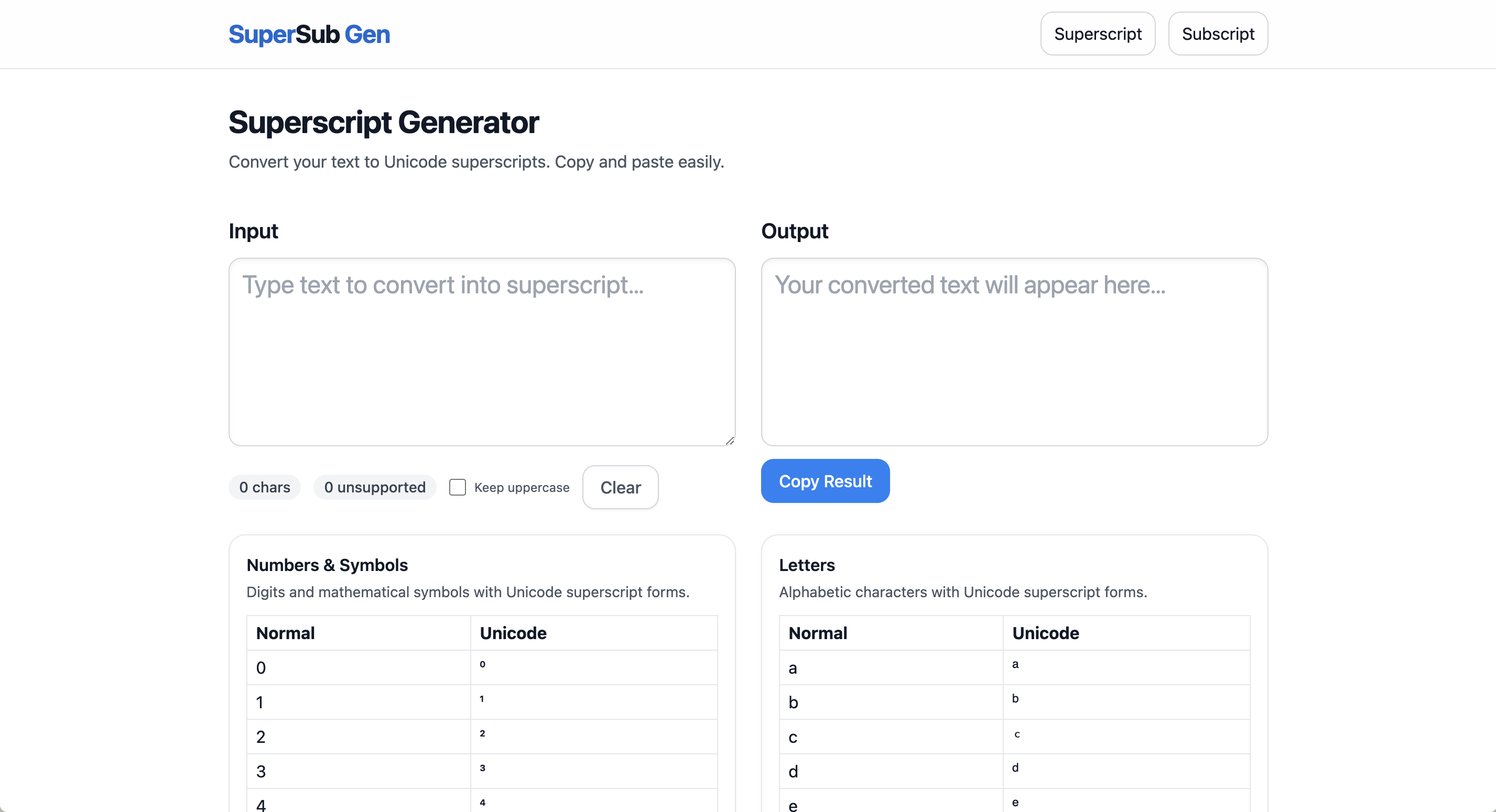Select superscript zero in Unicode column
Screen dimensions: 1496x812
(483, 664)
